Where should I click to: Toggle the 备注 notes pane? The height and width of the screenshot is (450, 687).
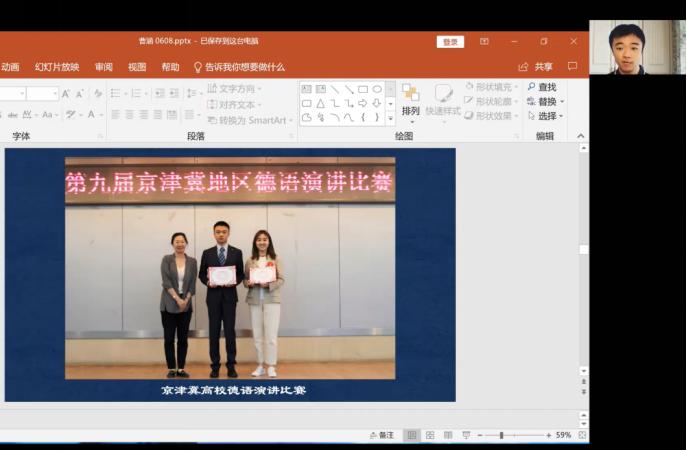point(381,436)
